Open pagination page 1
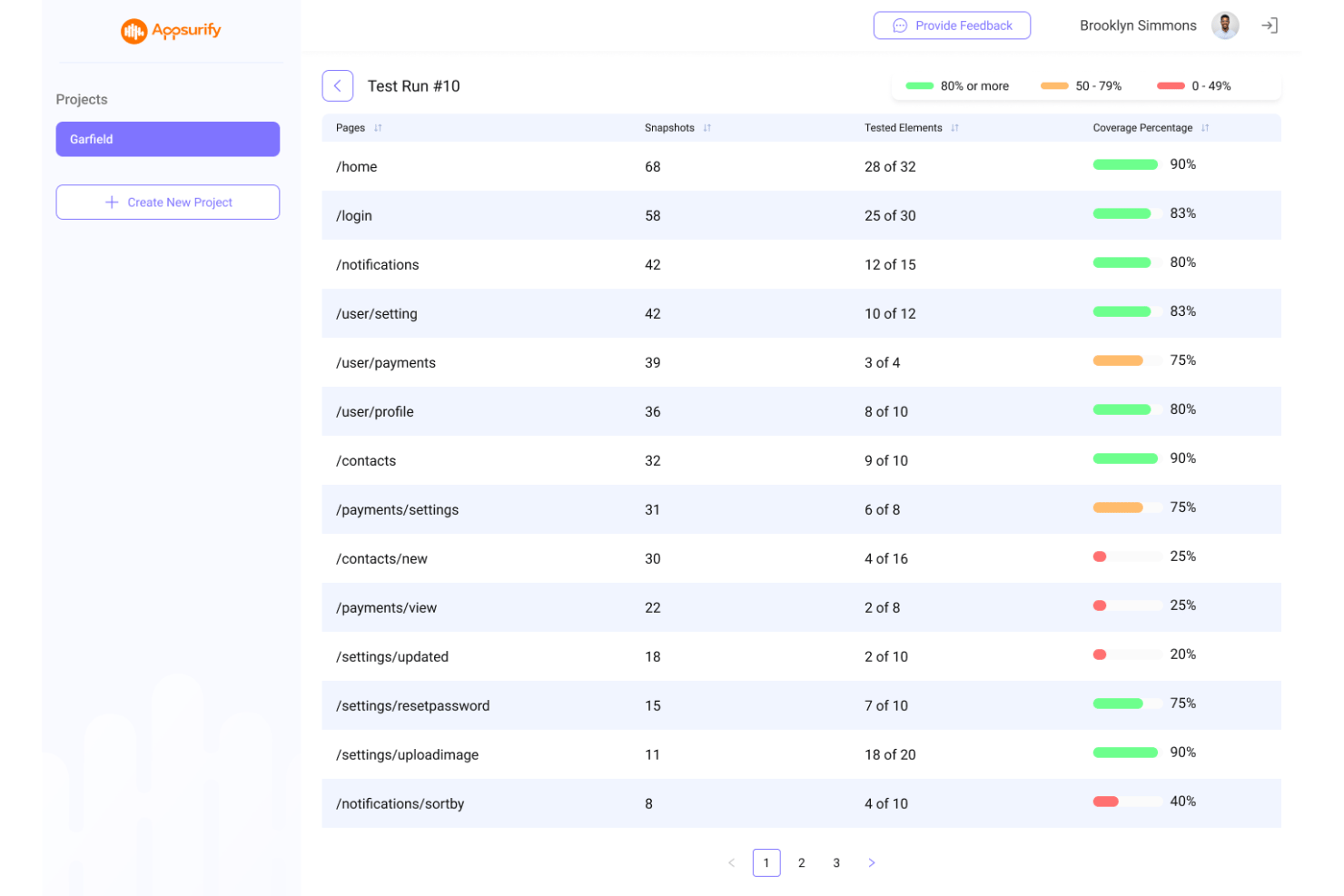The height and width of the screenshot is (896, 1344). coord(766,862)
